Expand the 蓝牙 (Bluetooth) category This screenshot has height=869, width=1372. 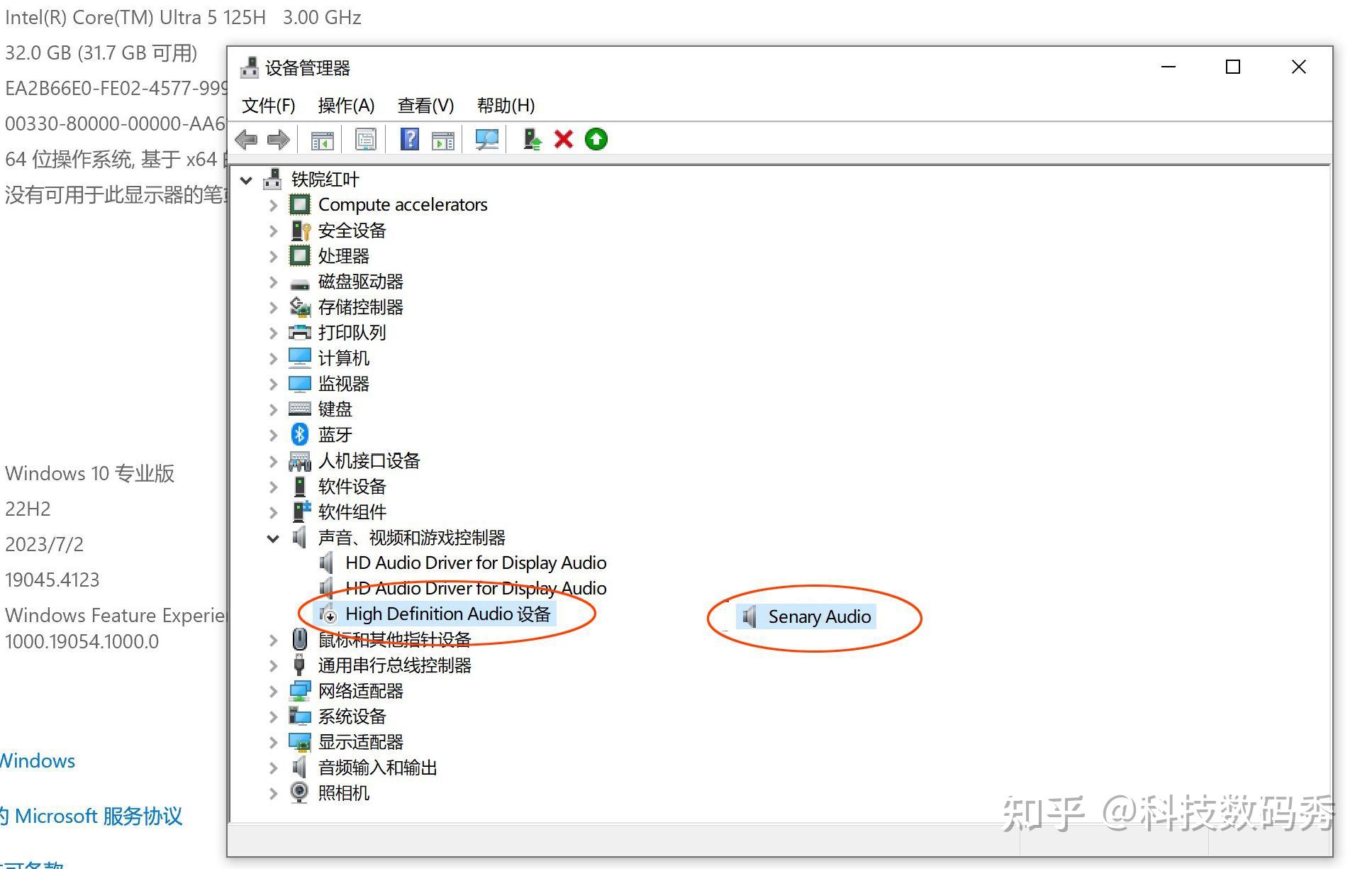274,434
